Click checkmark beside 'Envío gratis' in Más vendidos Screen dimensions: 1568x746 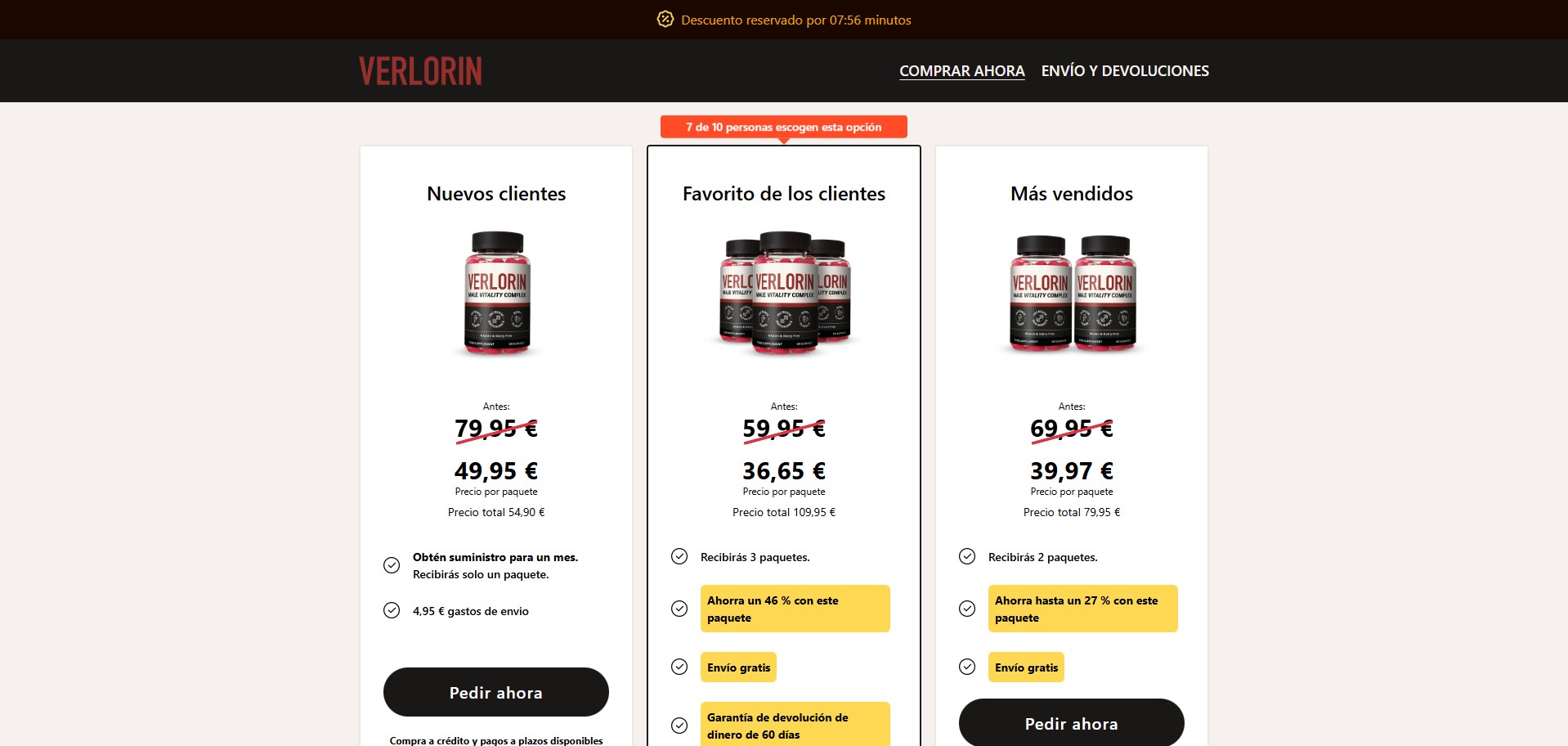click(967, 667)
